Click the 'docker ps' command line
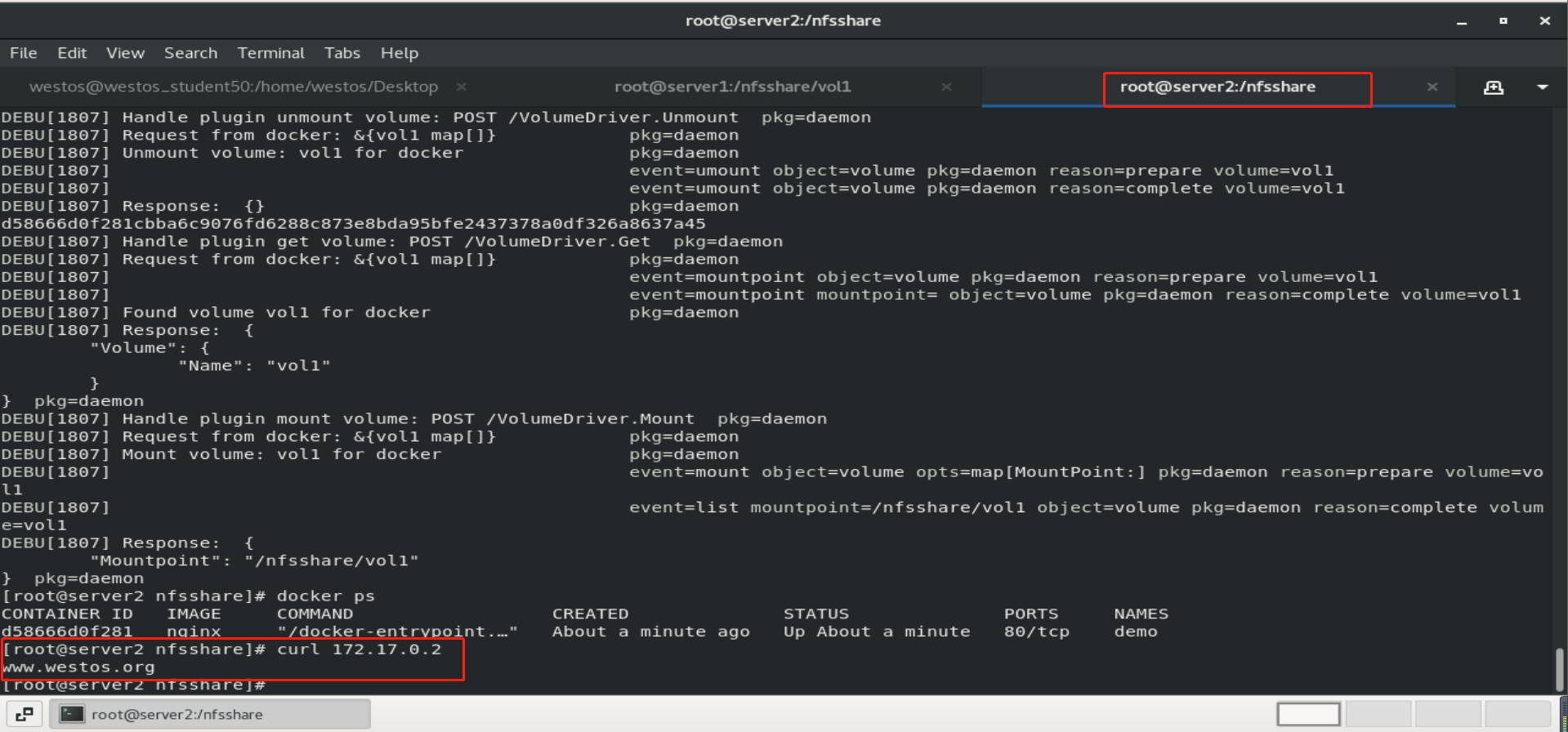 pos(326,596)
